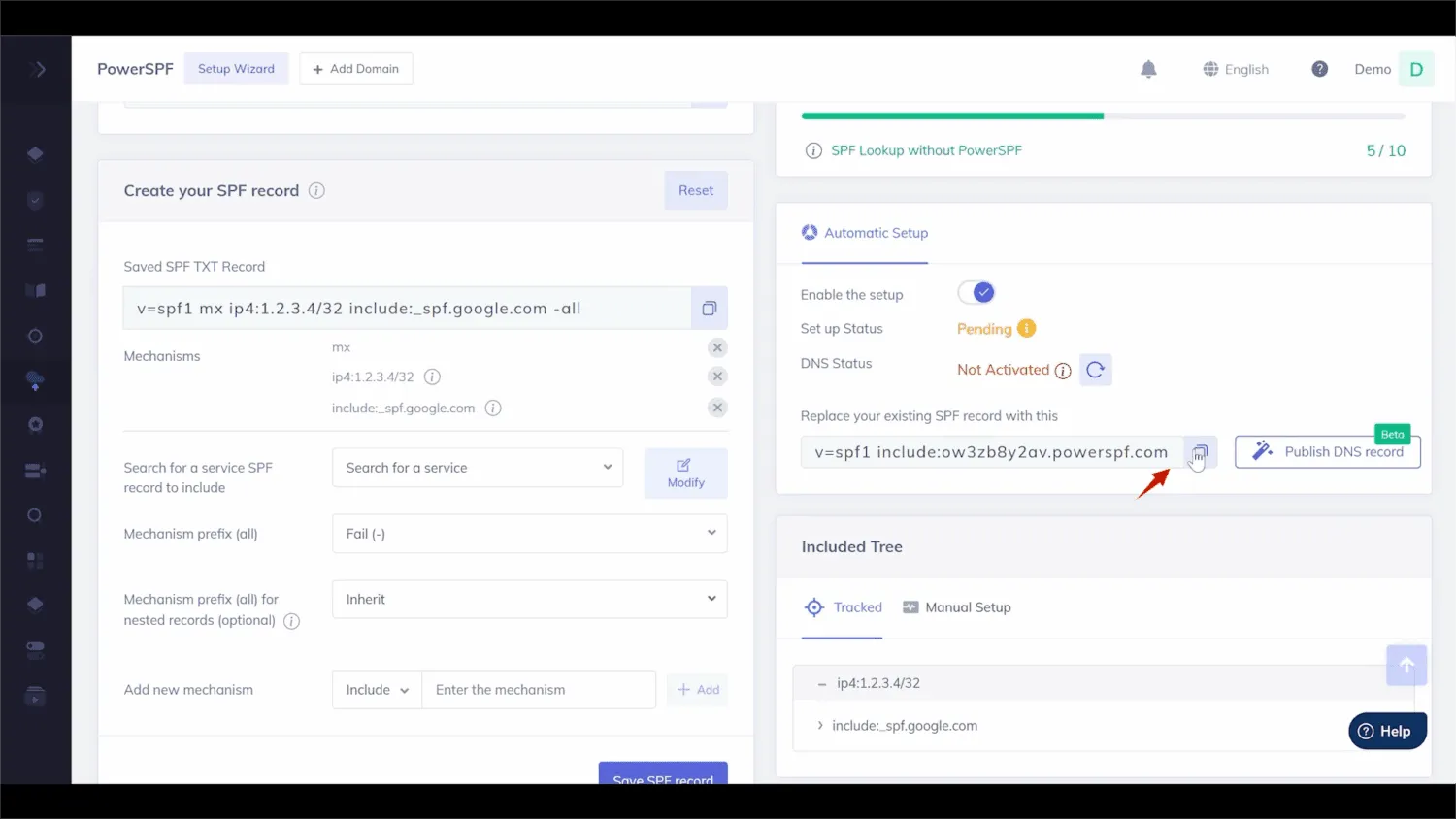Image resolution: width=1456 pixels, height=819 pixels.
Task: Open the Help chat widget
Action: pyautogui.click(x=1386, y=731)
